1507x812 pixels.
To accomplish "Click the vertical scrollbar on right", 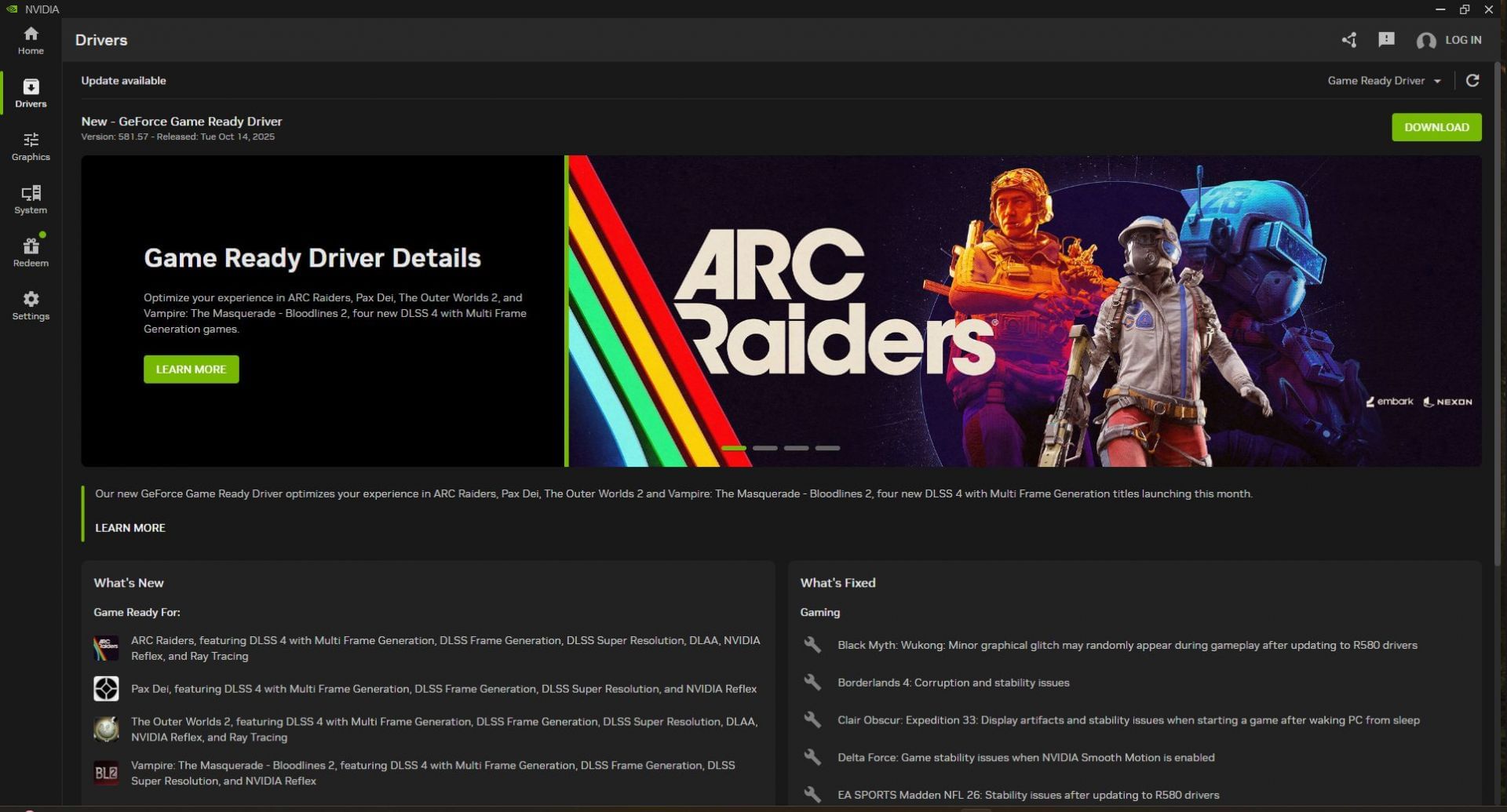I will click(1498, 314).
